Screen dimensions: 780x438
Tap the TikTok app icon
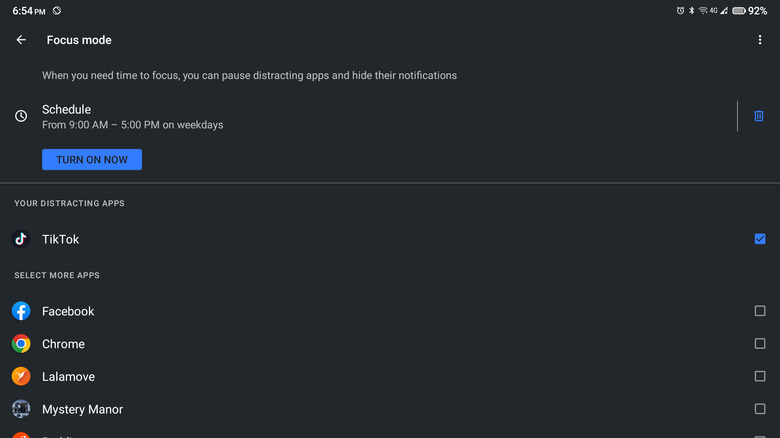tap(21, 239)
